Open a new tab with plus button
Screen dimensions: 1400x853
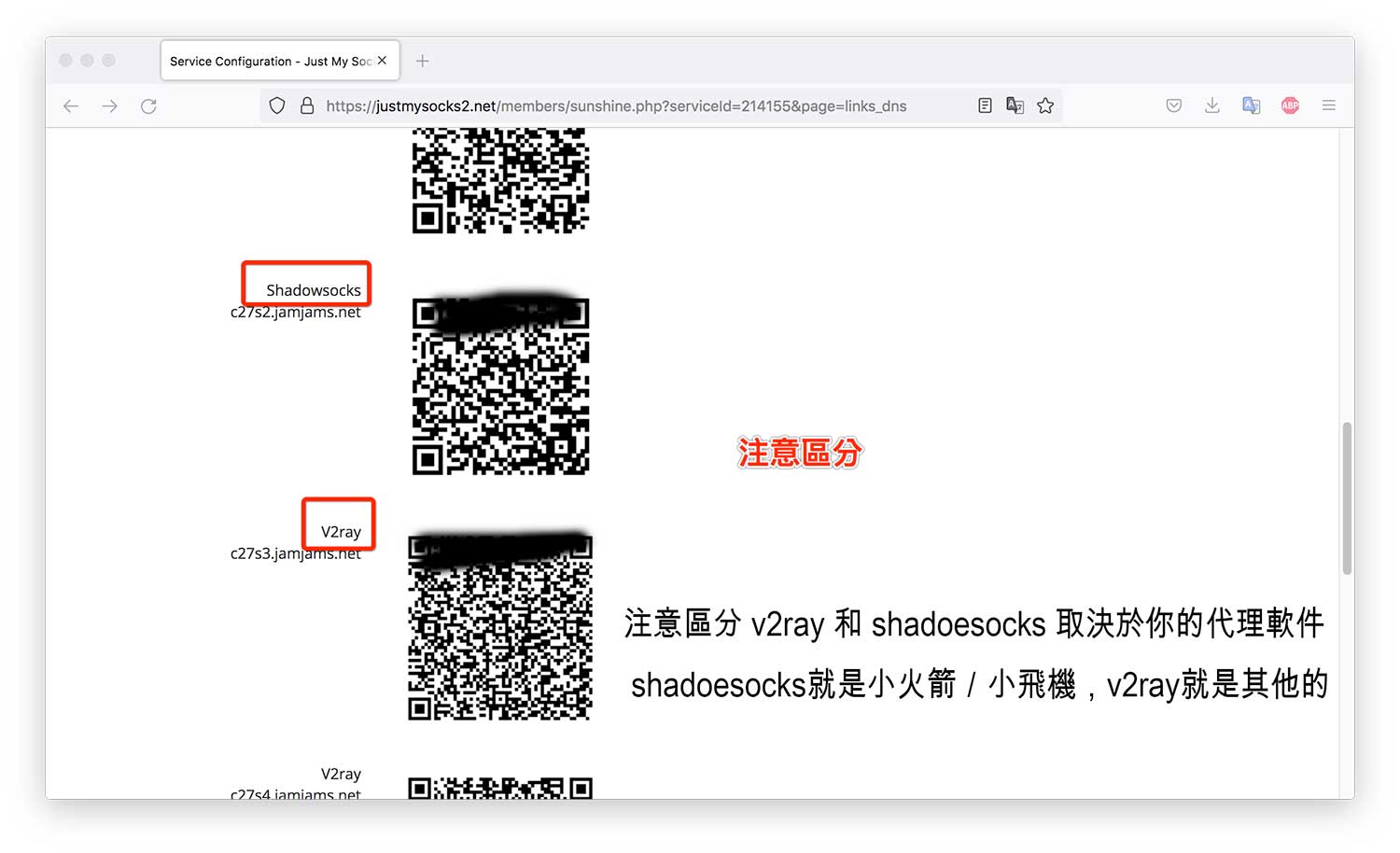coord(423,62)
